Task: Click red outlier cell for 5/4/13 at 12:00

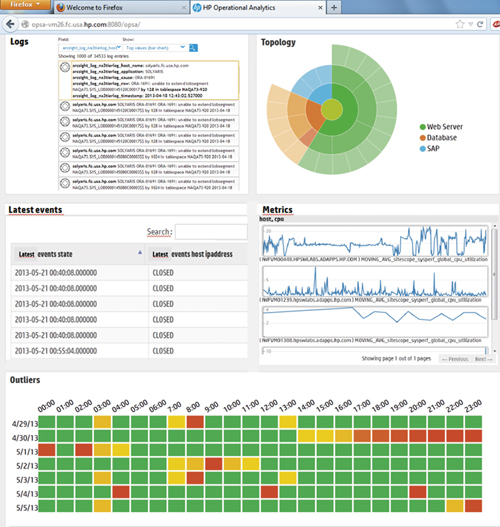Action: (x=269, y=492)
